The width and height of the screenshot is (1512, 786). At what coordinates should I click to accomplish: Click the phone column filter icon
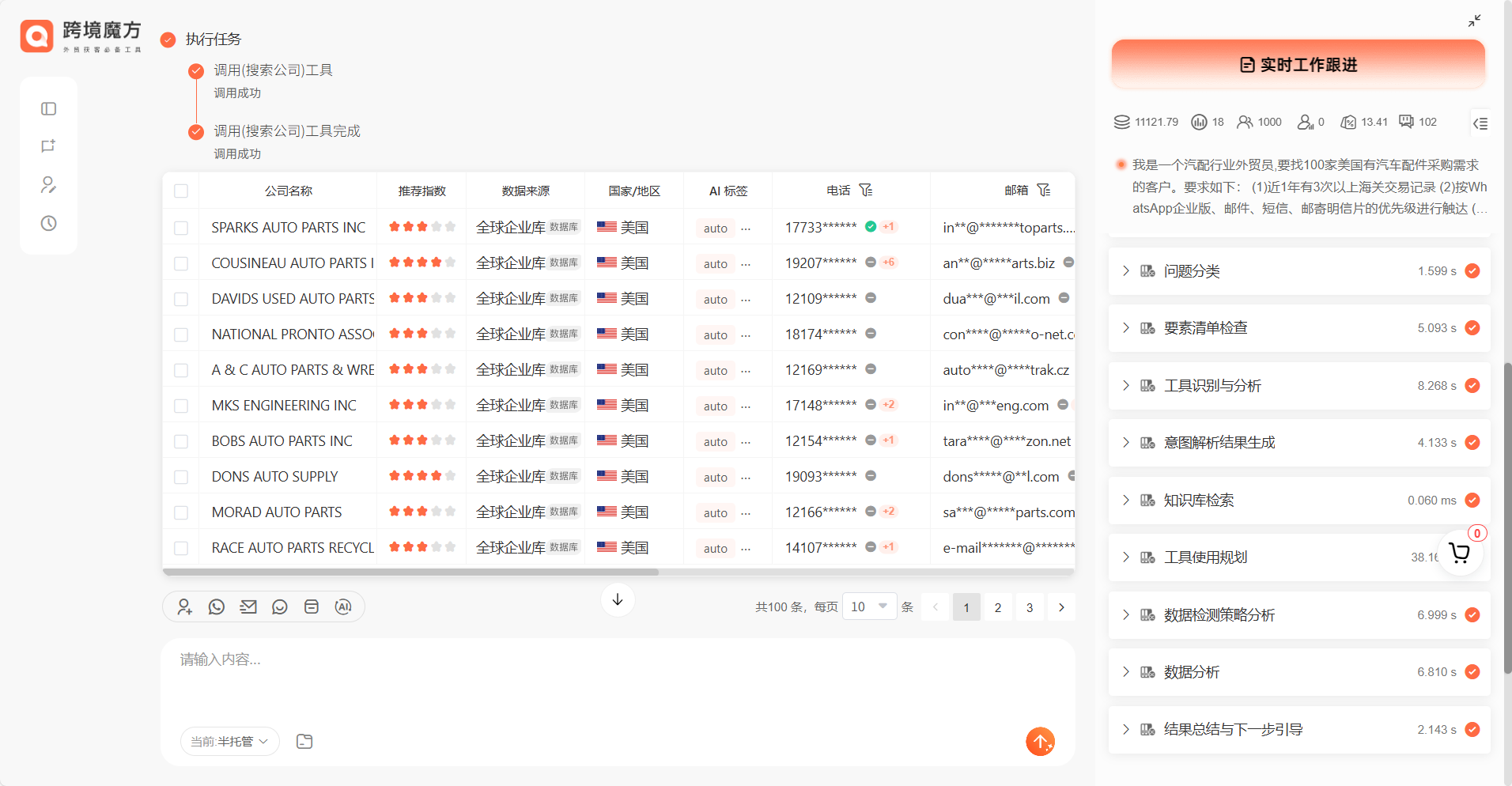[x=866, y=191]
